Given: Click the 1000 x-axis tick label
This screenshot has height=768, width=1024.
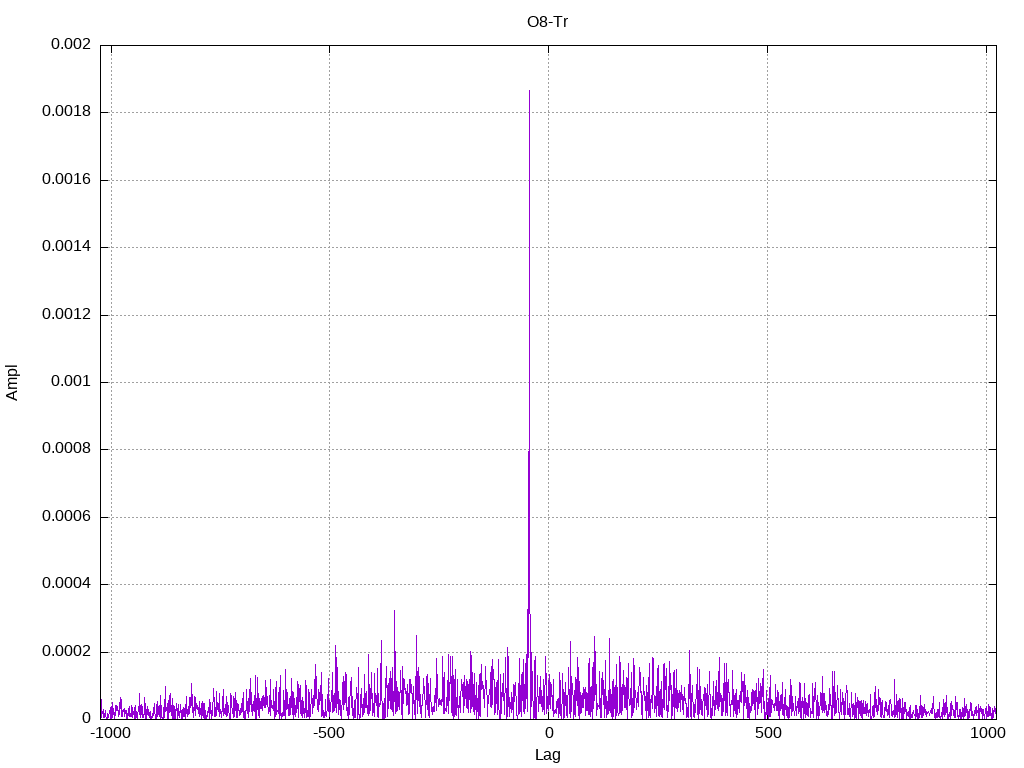Looking at the screenshot, I should click(987, 733).
